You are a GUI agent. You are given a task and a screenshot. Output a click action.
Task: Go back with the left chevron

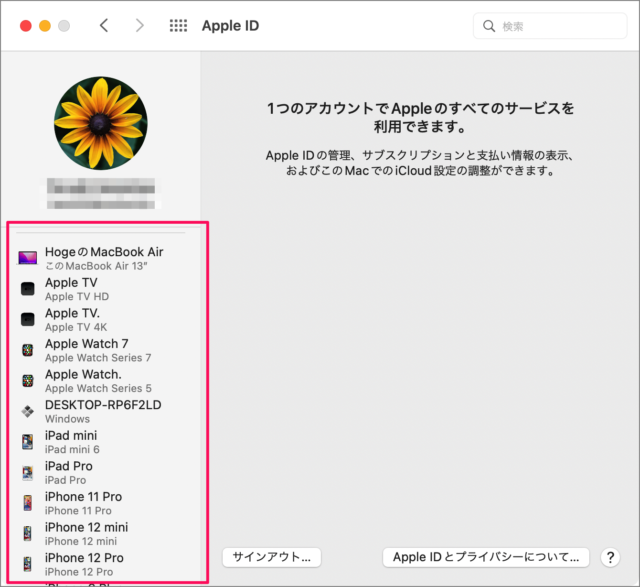(x=104, y=26)
